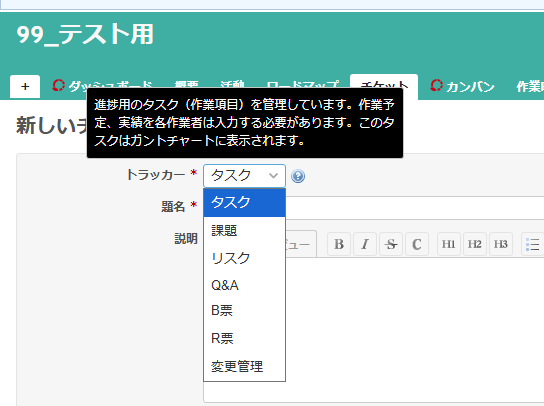
Task: Click the 99_テスト用 project title
Action: click(x=85, y=35)
